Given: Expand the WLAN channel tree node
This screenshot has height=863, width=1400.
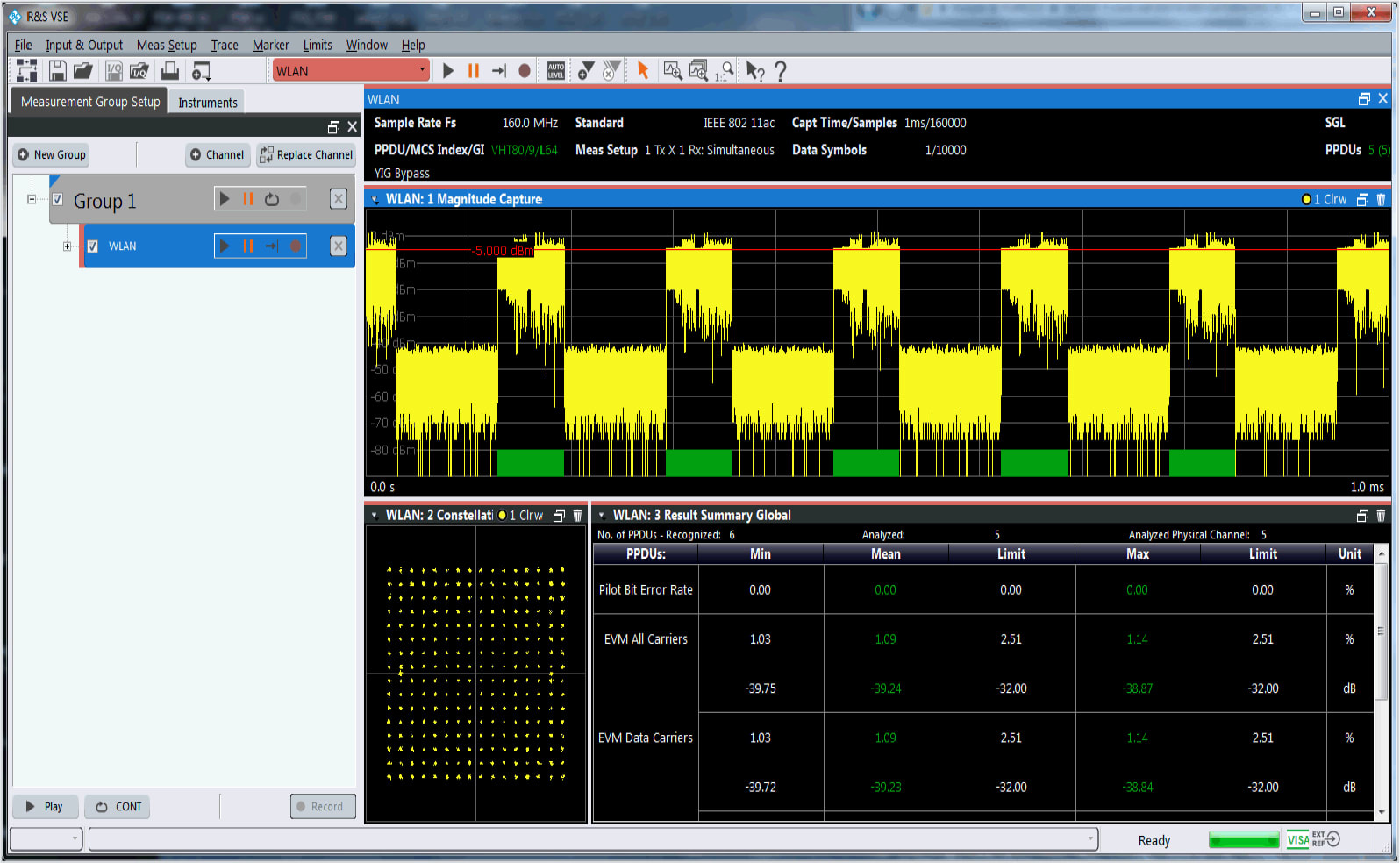Looking at the screenshot, I should point(67,246).
